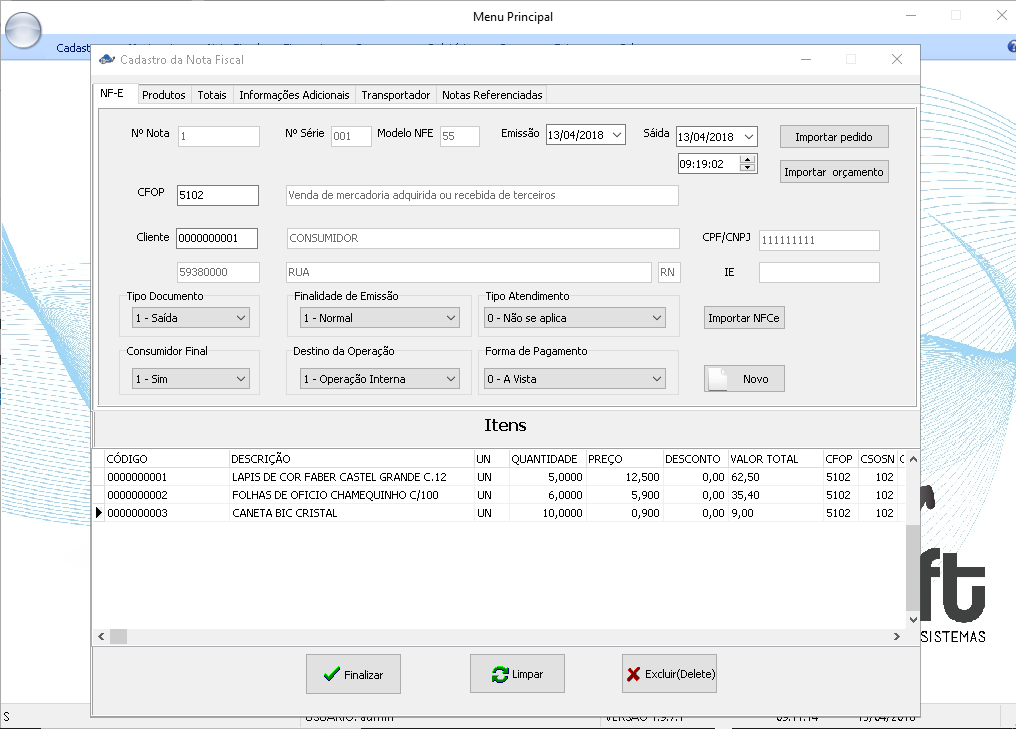Open the Sáida date dropdown
The height and width of the screenshot is (729, 1016).
click(x=749, y=137)
